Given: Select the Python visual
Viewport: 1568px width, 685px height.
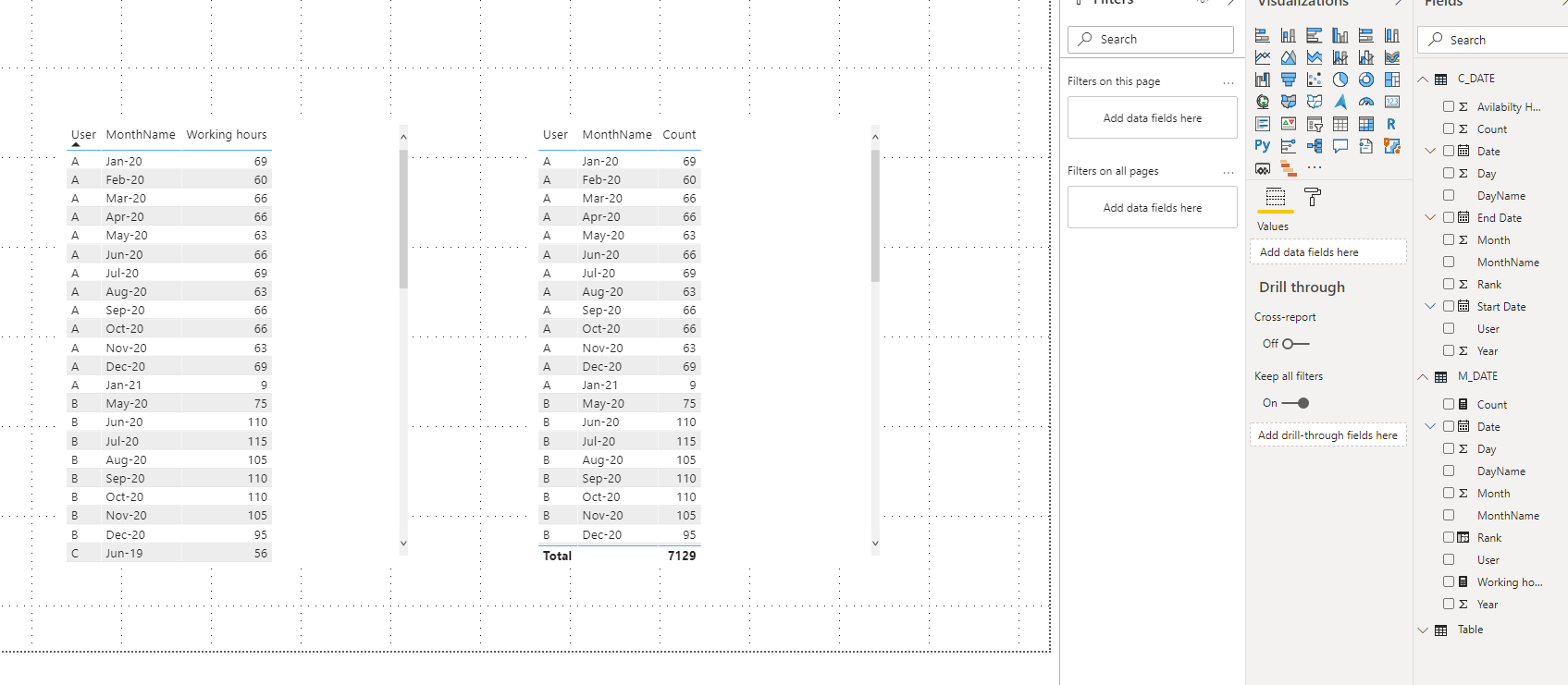Looking at the screenshot, I should 1263,146.
